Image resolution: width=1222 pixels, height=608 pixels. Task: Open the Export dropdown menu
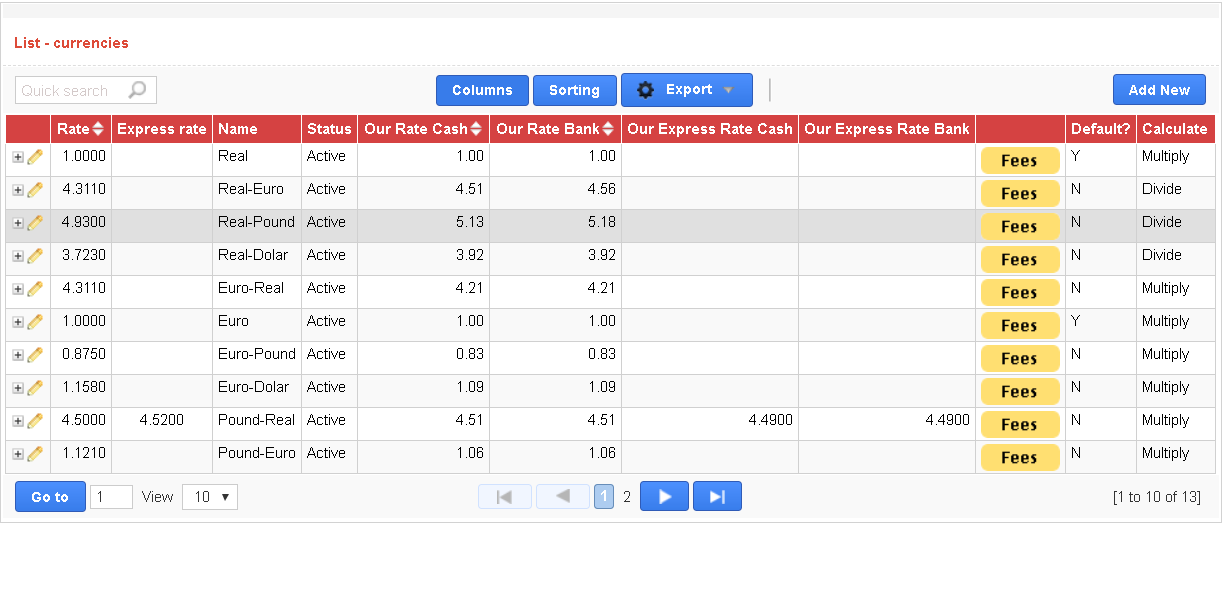[687, 90]
